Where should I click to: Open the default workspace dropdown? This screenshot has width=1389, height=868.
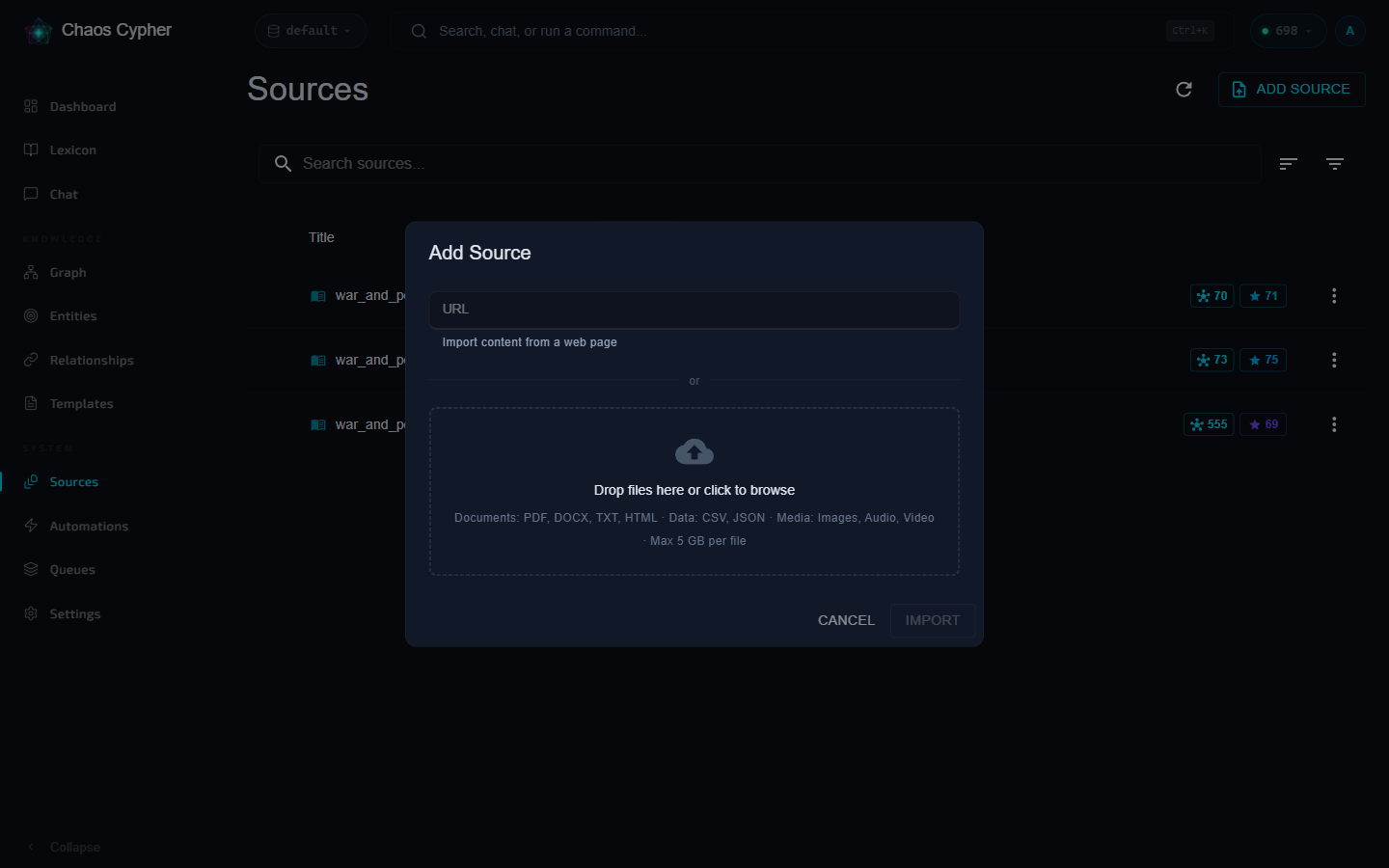pos(311,31)
